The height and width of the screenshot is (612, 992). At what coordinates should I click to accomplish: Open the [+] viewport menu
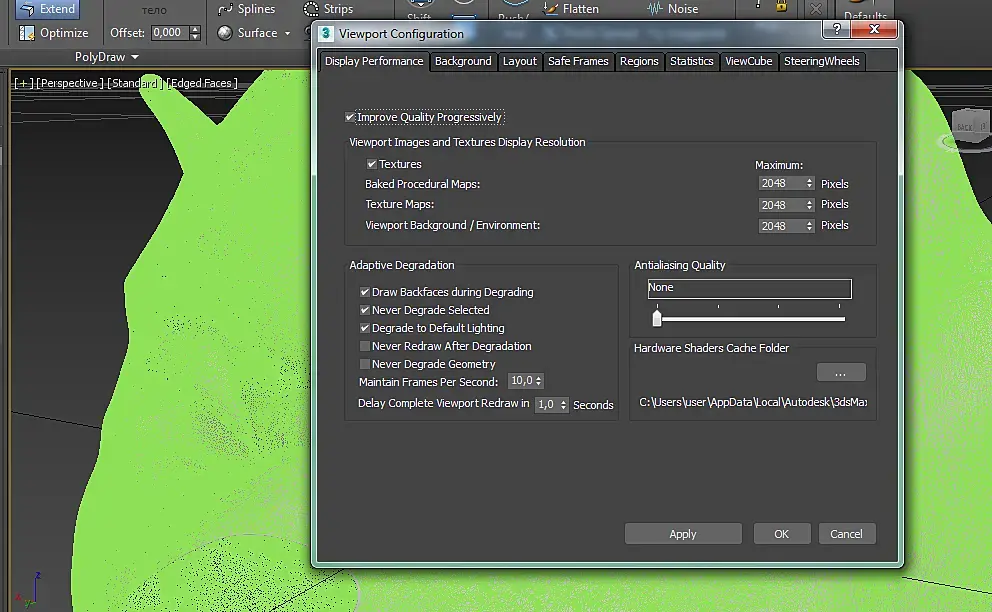pyautogui.click(x=23, y=83)
